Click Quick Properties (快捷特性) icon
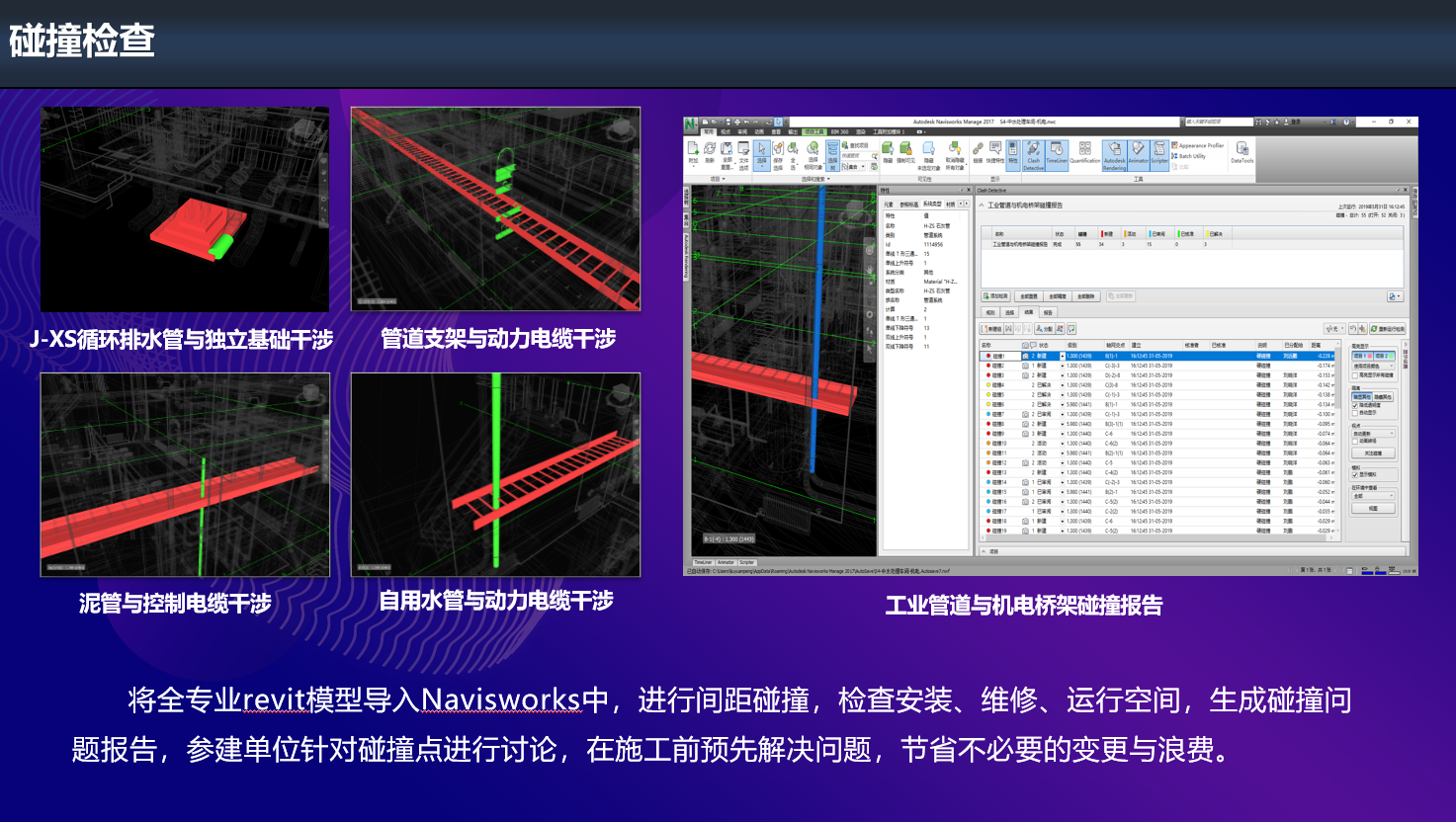 [994, 151]
